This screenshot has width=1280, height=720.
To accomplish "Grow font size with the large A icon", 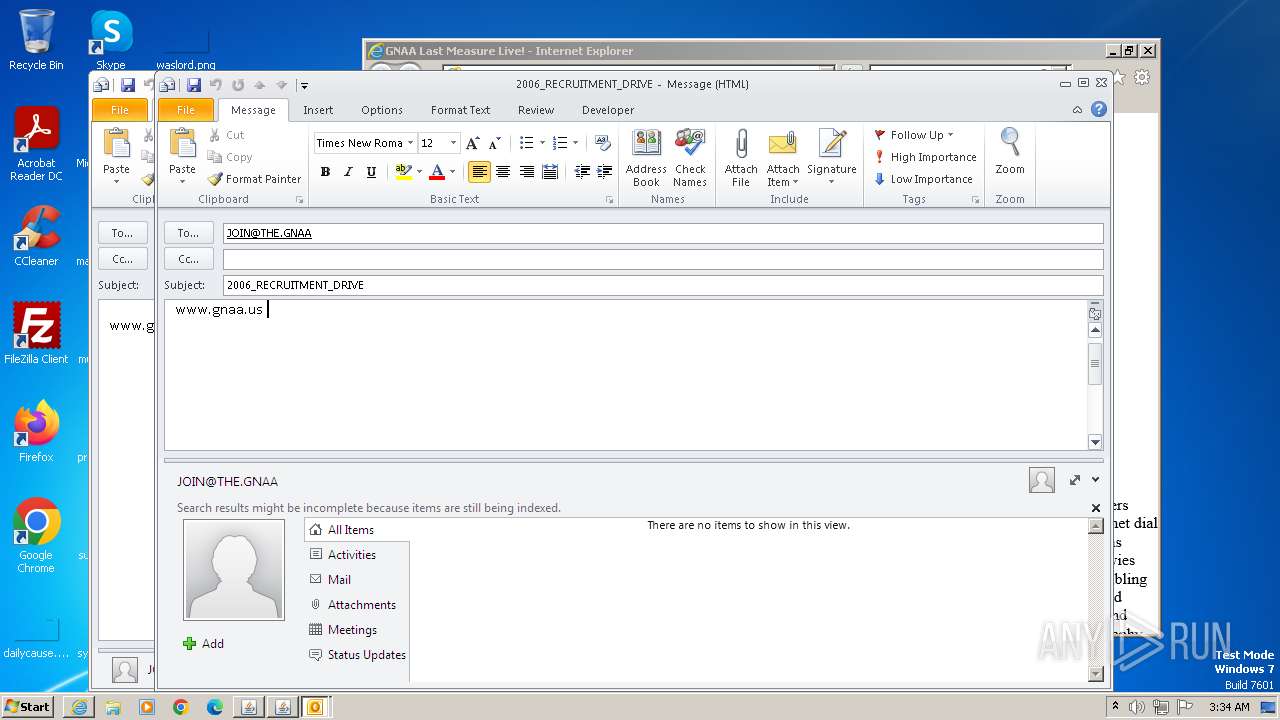I will 473,143.
